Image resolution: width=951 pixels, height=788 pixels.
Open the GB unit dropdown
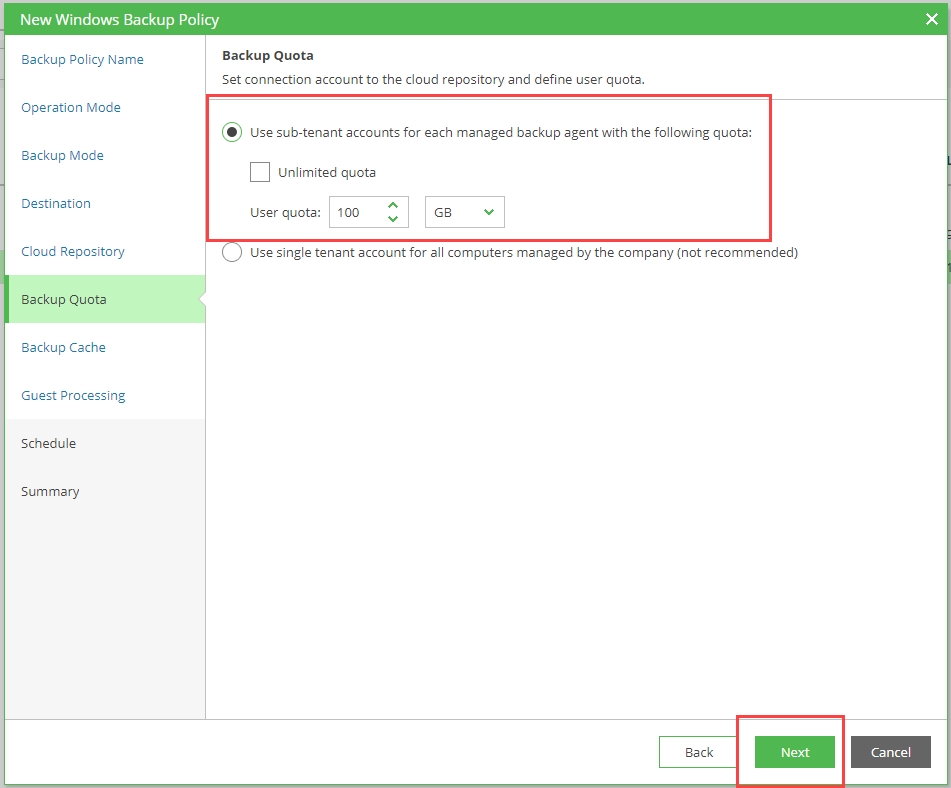[465, 212]
